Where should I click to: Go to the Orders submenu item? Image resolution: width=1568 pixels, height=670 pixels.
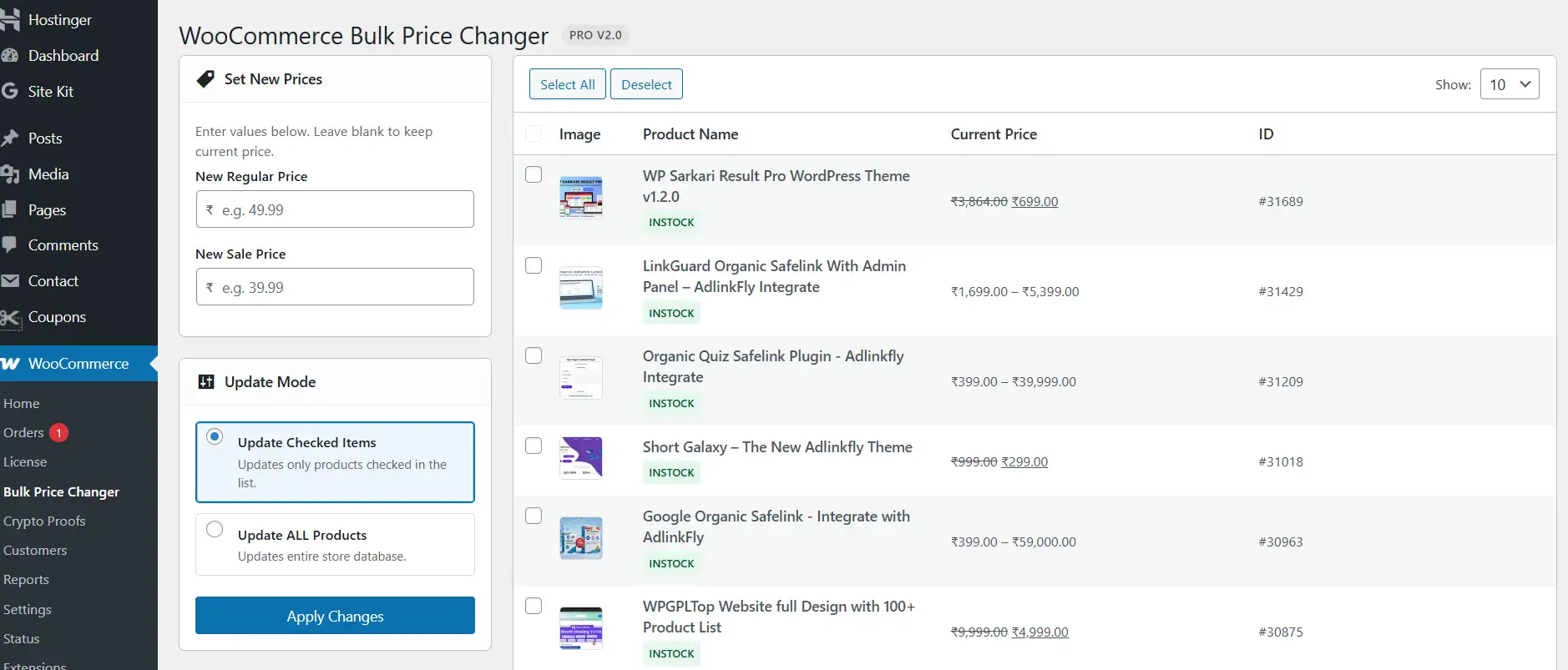pos(23,433)
